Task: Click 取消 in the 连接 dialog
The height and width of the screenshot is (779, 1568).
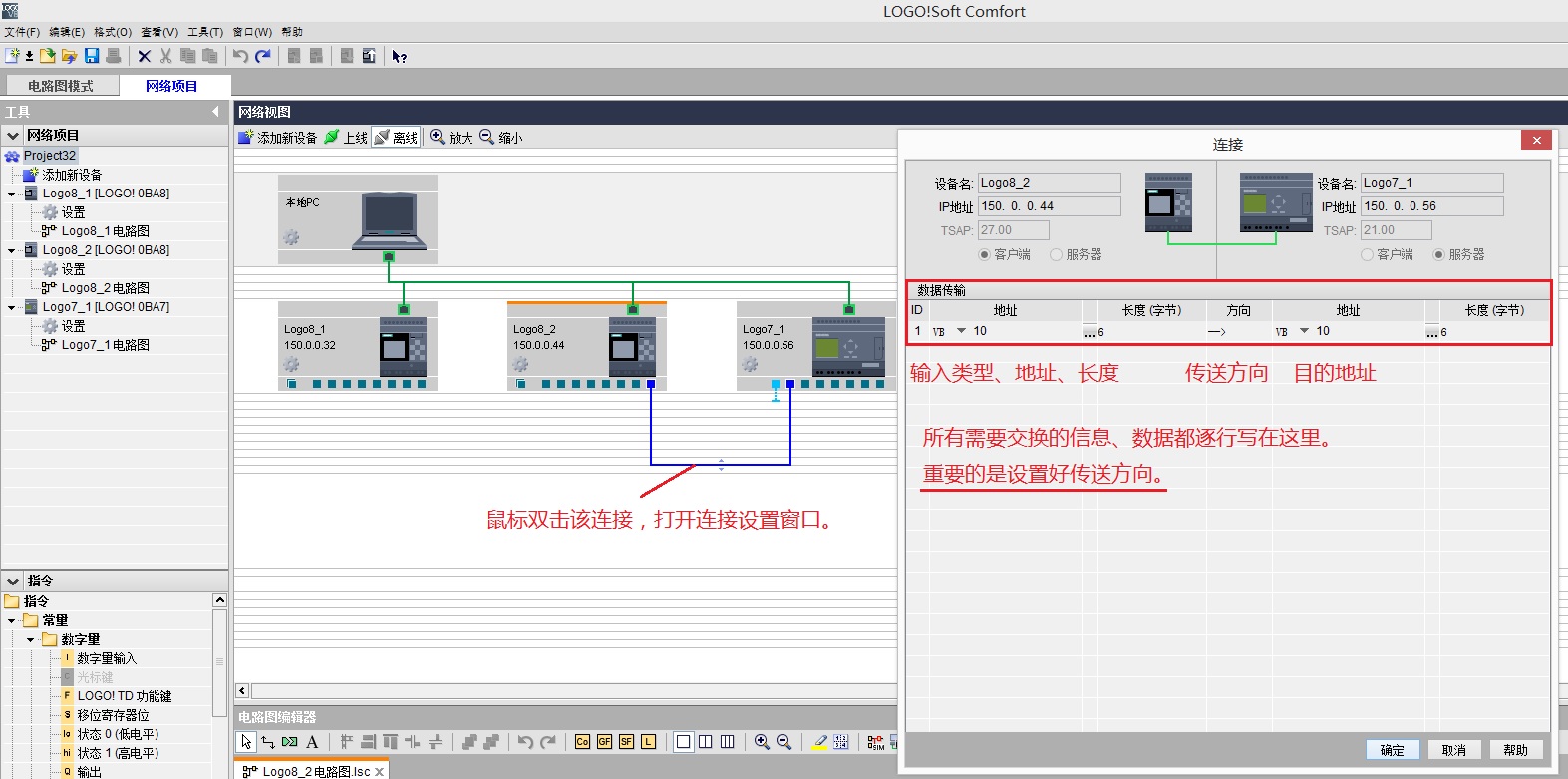Action: coord(1454,750)
